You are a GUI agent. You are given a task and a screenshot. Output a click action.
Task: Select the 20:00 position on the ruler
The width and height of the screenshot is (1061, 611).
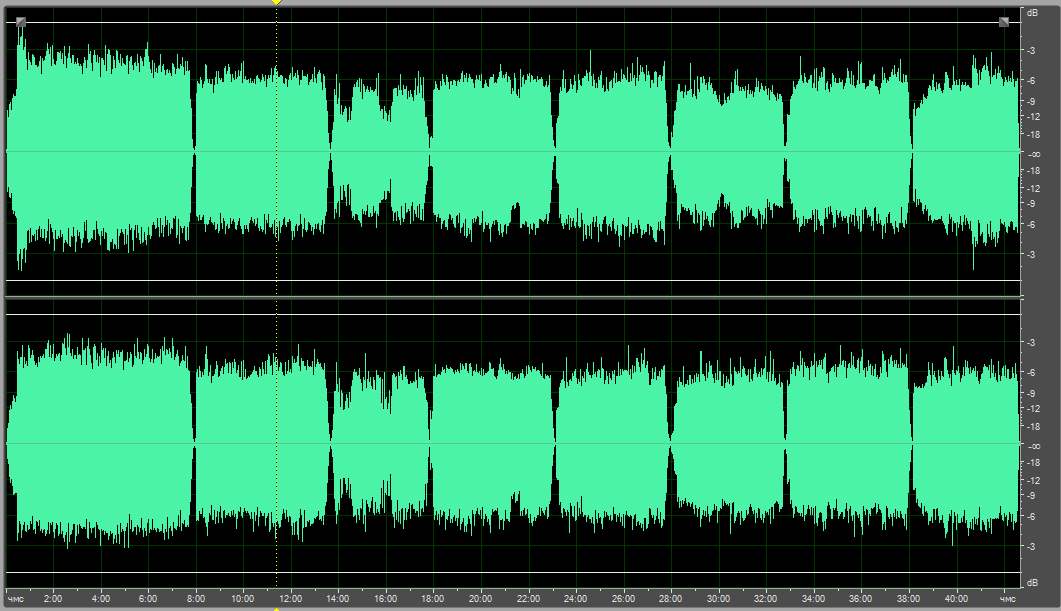pyautogui.click(x=481, y=599)
